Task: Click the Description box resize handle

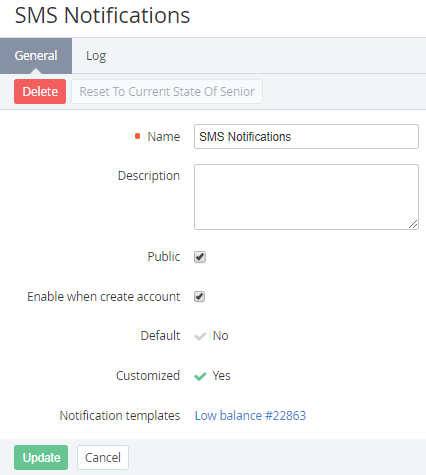Action: point(413,224)
